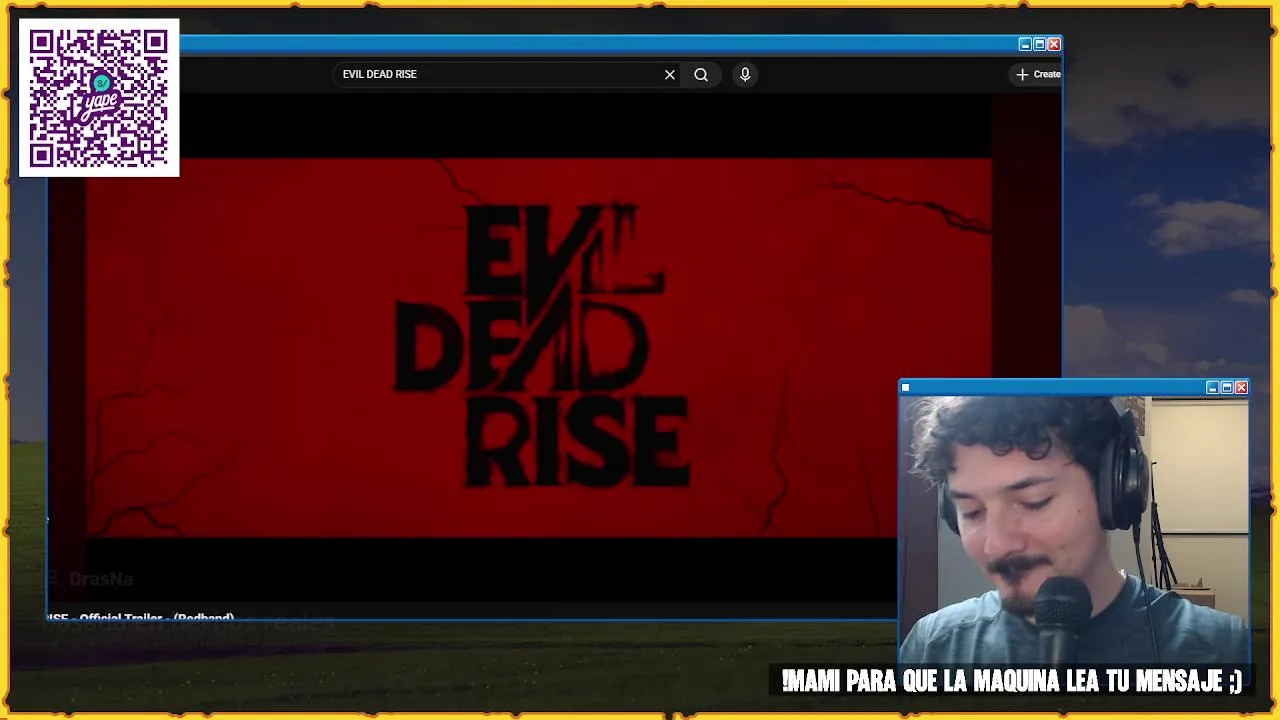
Task: Maximize the webcam window
Action: click(x=1226, y=387)
